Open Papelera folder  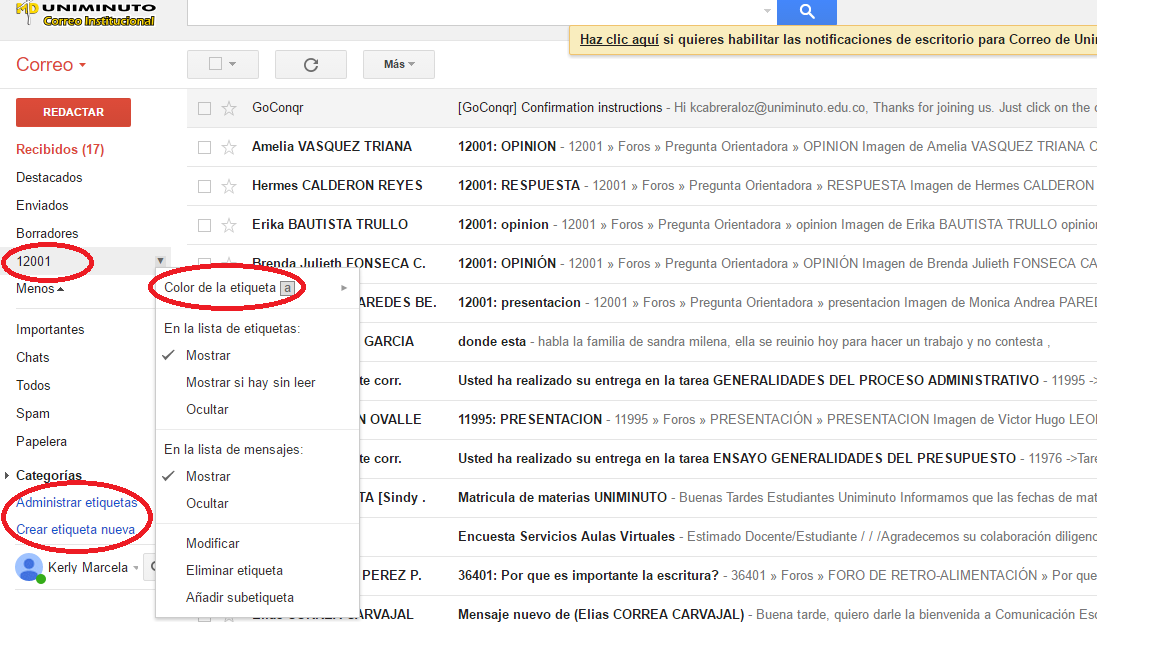pyautogui.click(x=41, y=442)
